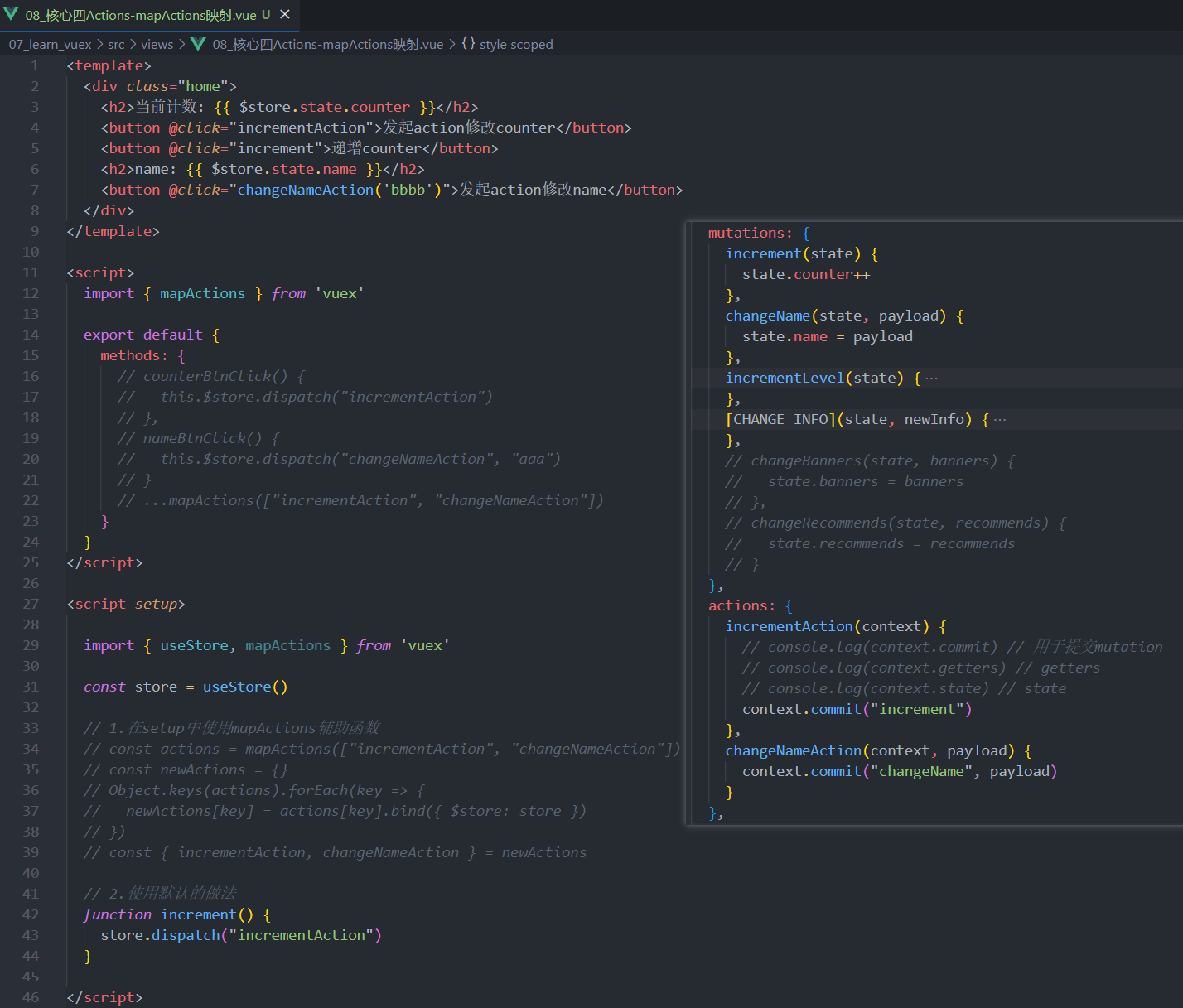The height and width of the screenshot is (1008, 1183).
Task: Click the Vue file icon in the tab
Action: click(11, 14)
